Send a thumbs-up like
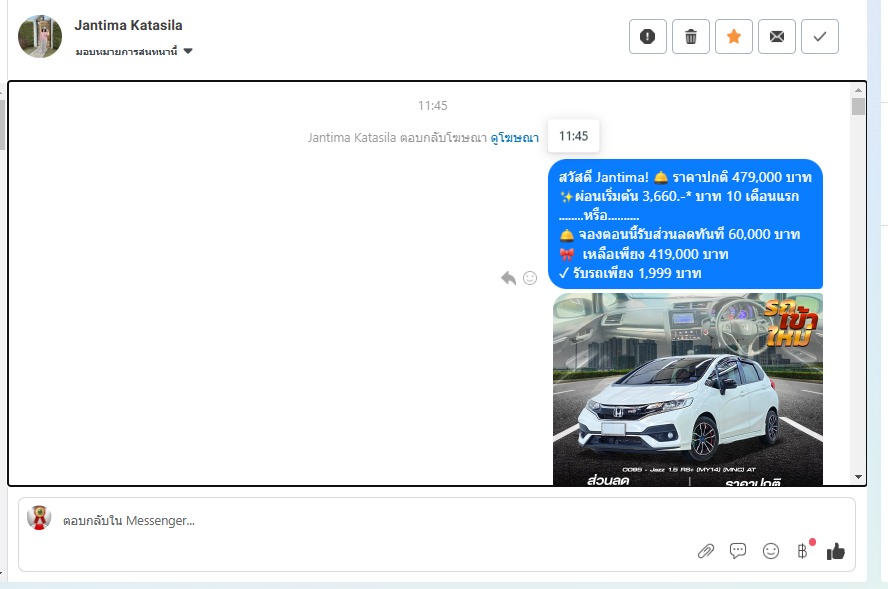888x589 pixels. (835, 551)
